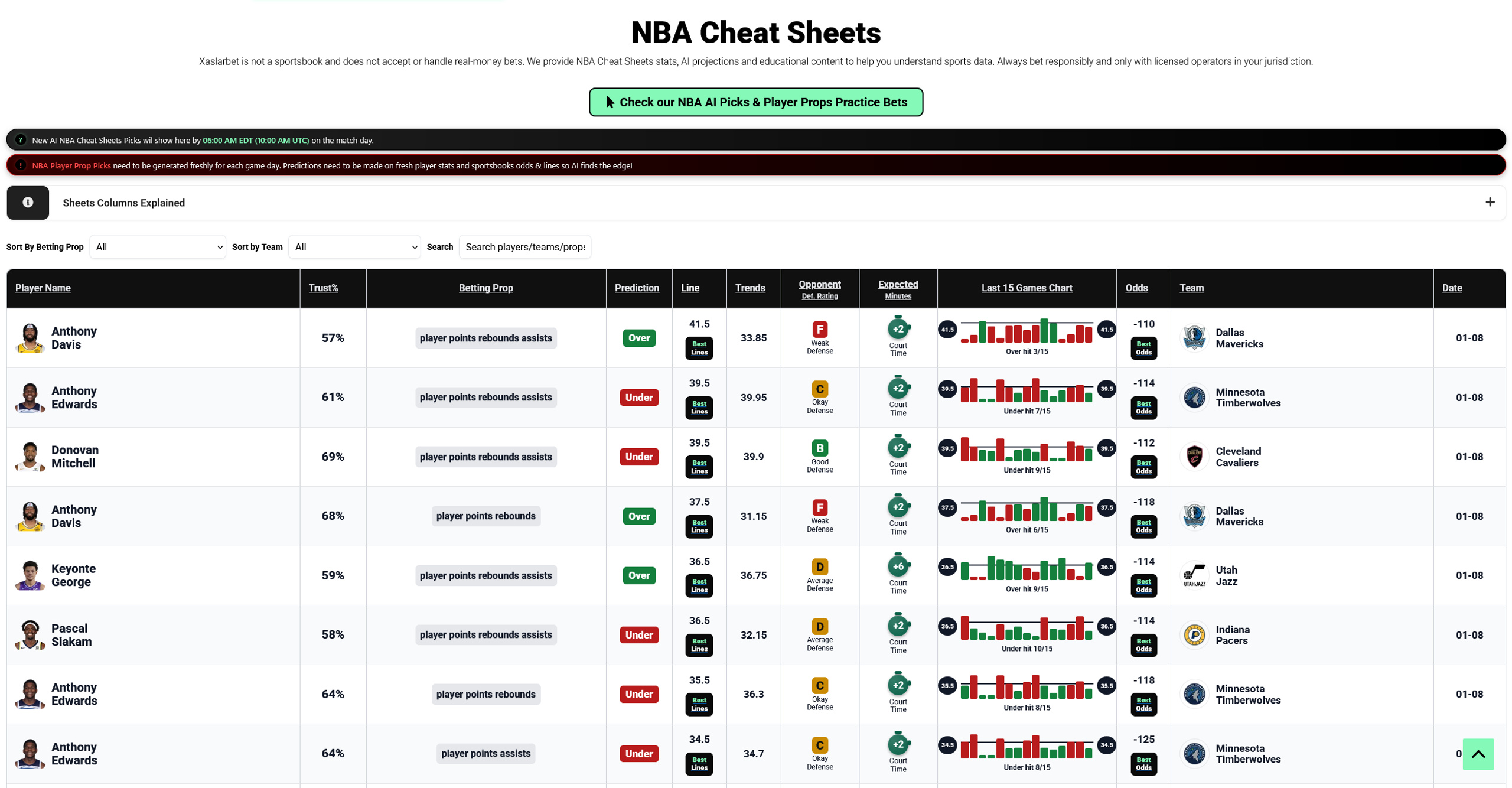Open NBA AI Picks & Player Props button
Viewport: 1512px width, 788px height.
pos(755,102)
